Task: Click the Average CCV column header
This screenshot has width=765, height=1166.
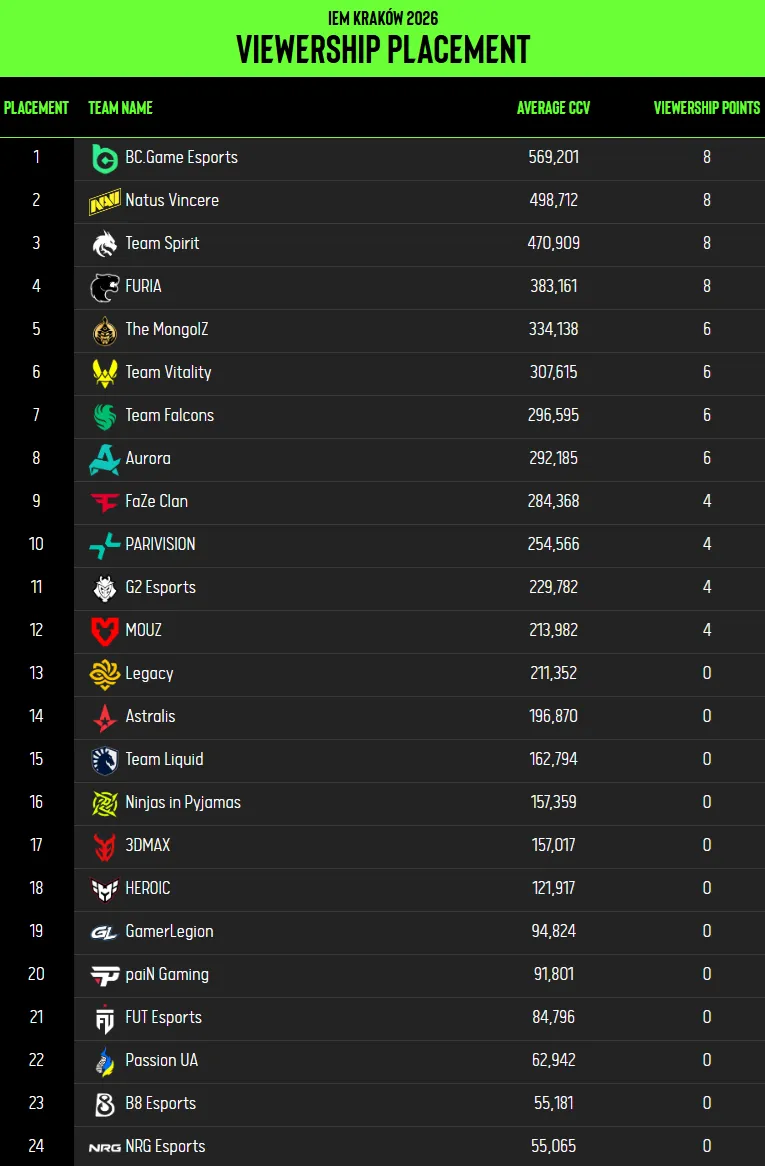Action: (x=553, y=108)
